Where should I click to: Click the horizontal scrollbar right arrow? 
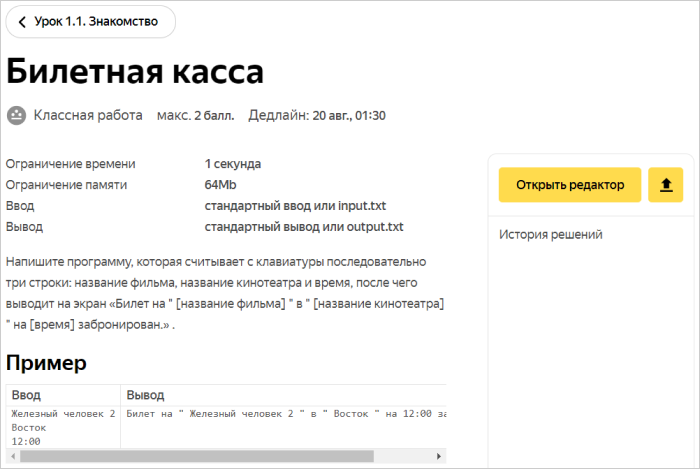coord(439,456)
